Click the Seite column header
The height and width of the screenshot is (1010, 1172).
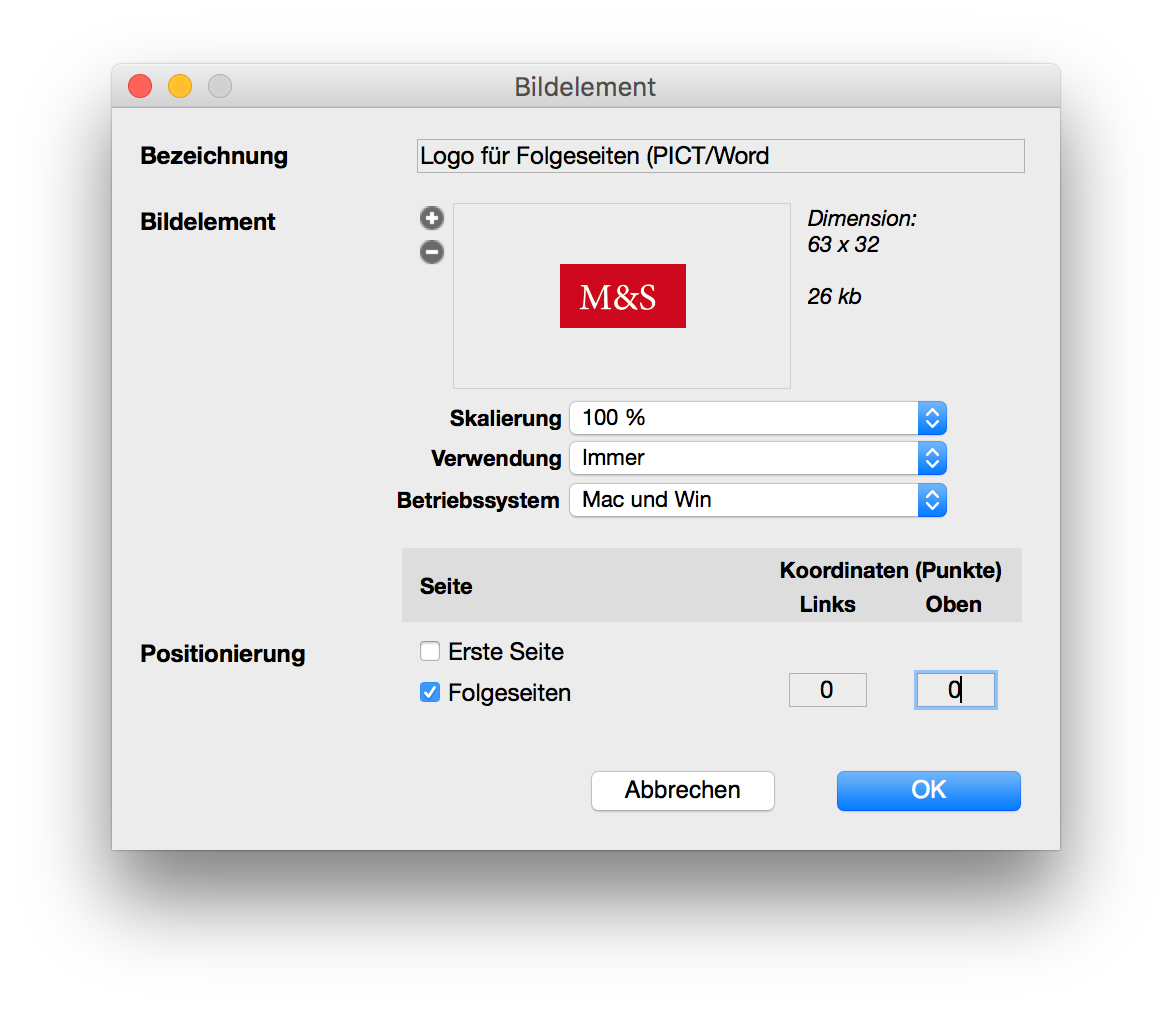coord(445,586)
